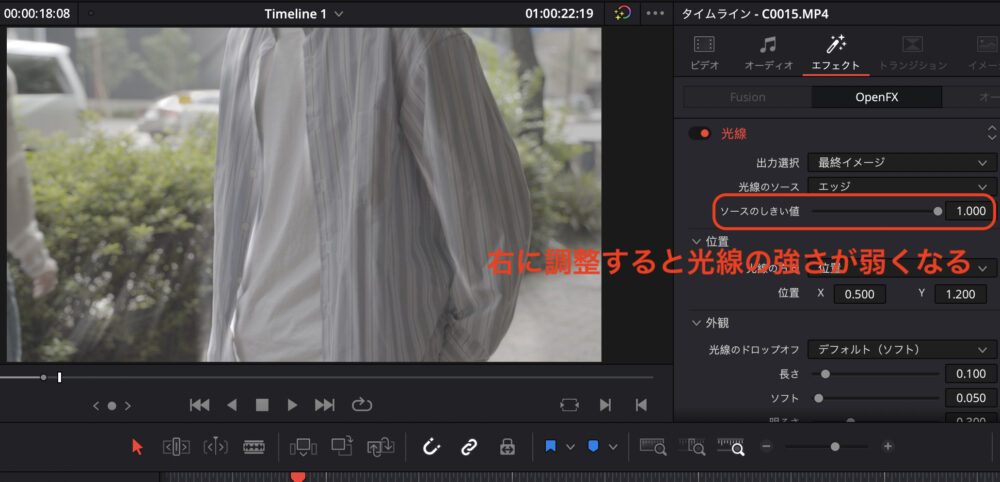Viewport: 1000px width, 482px height.
Task: Open the Timeline 1 name selector
Action: tap(303, 14)
